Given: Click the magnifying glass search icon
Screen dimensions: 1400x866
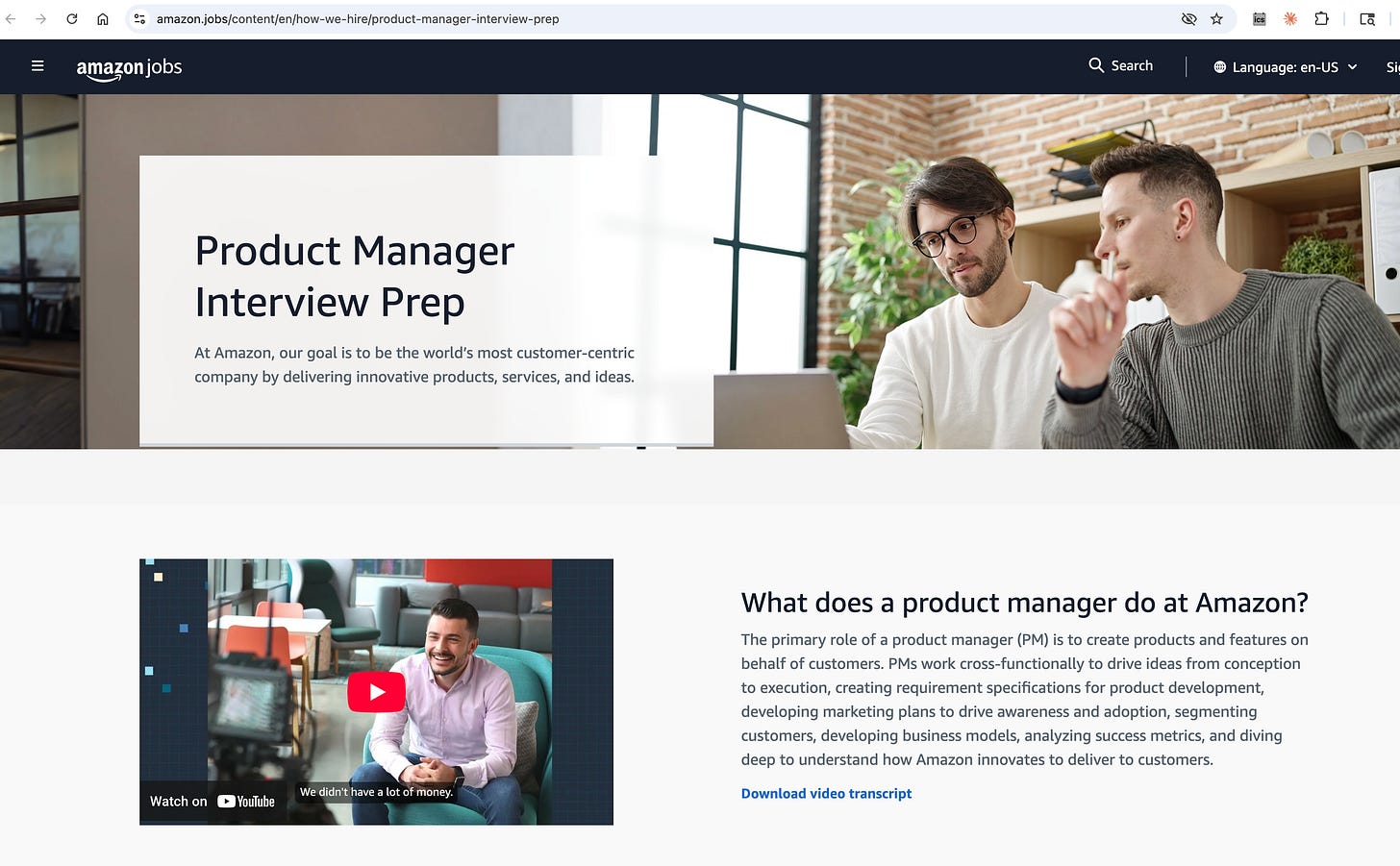Looking at the screenshot, I should [1096, 65].
